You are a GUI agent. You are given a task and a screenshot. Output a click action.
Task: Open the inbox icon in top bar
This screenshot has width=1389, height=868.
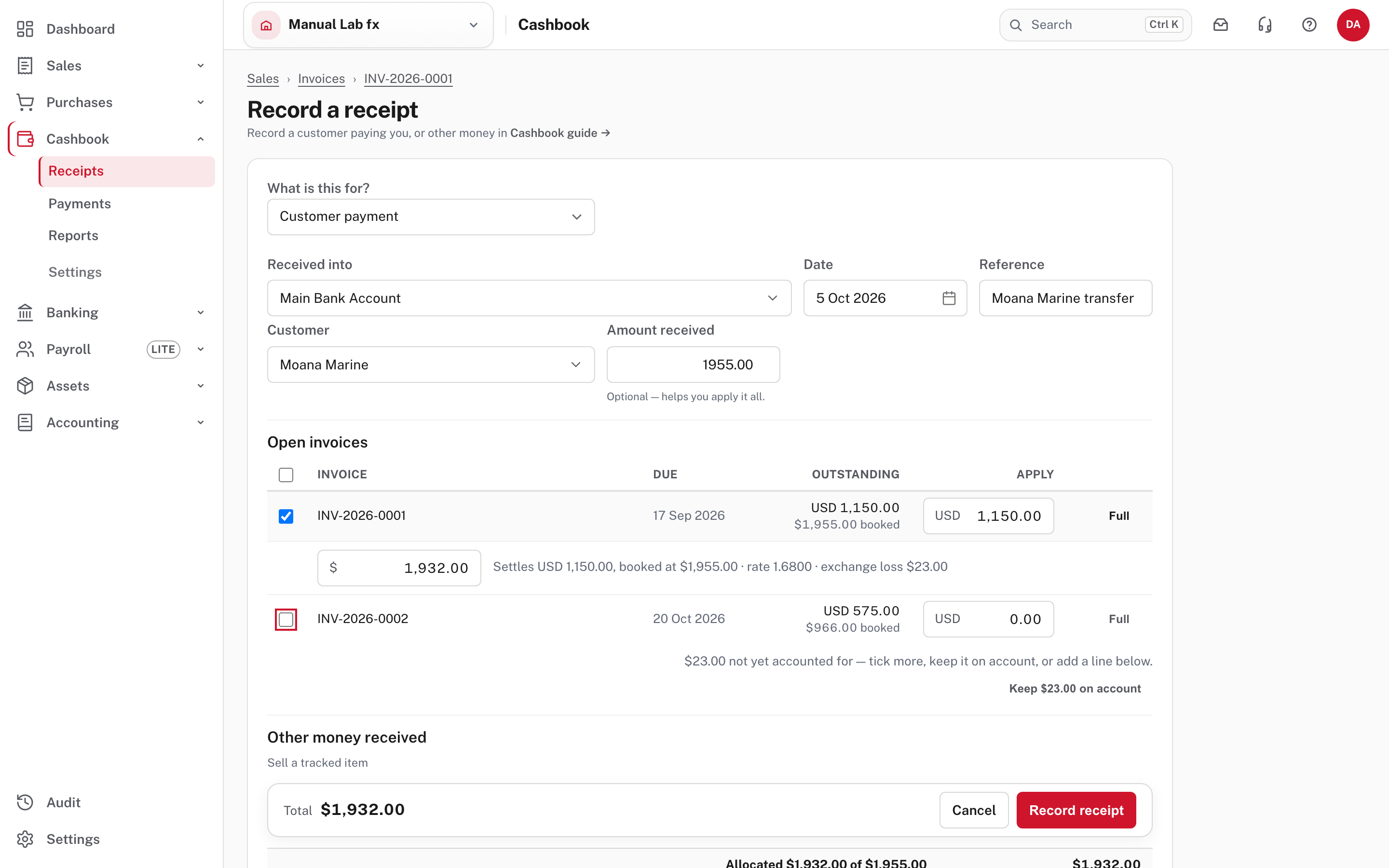coord(1220,25)
